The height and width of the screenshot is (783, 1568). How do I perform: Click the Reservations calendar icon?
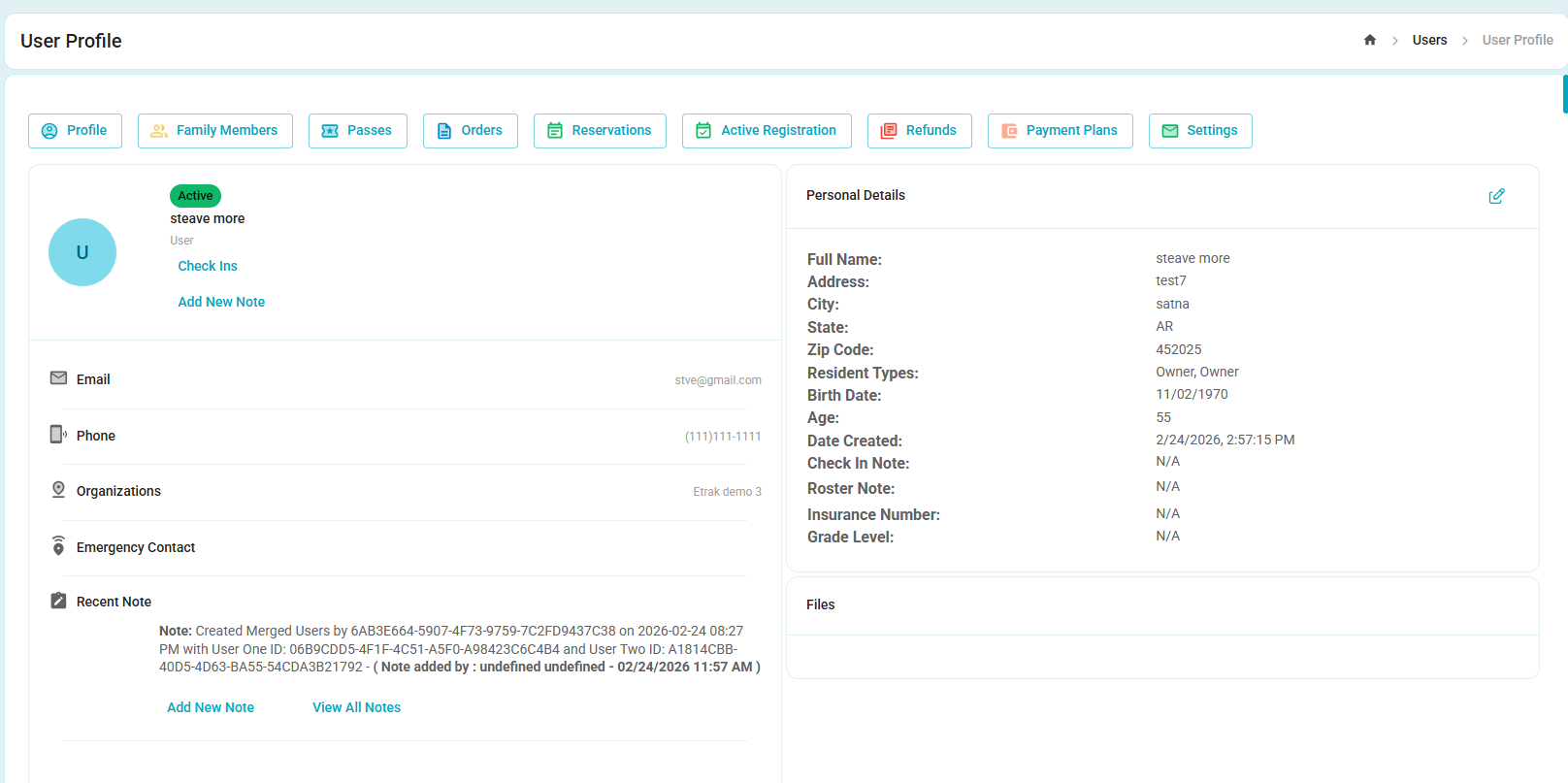555,130
